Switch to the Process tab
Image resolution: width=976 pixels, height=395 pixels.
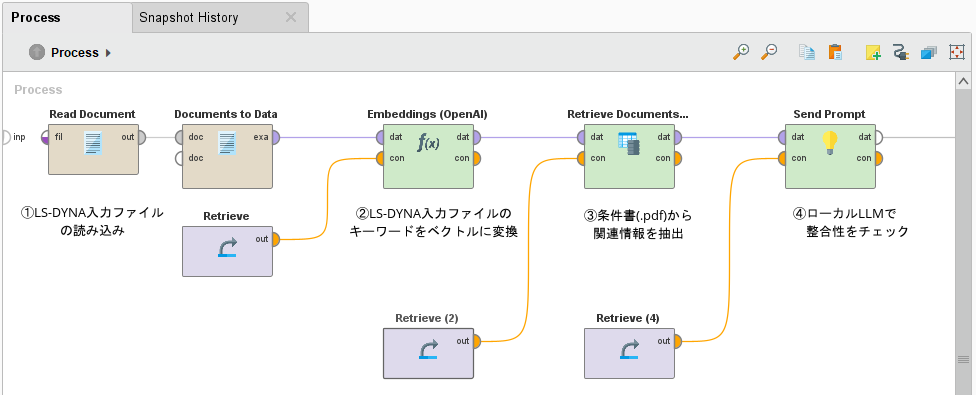coord(36,17)
